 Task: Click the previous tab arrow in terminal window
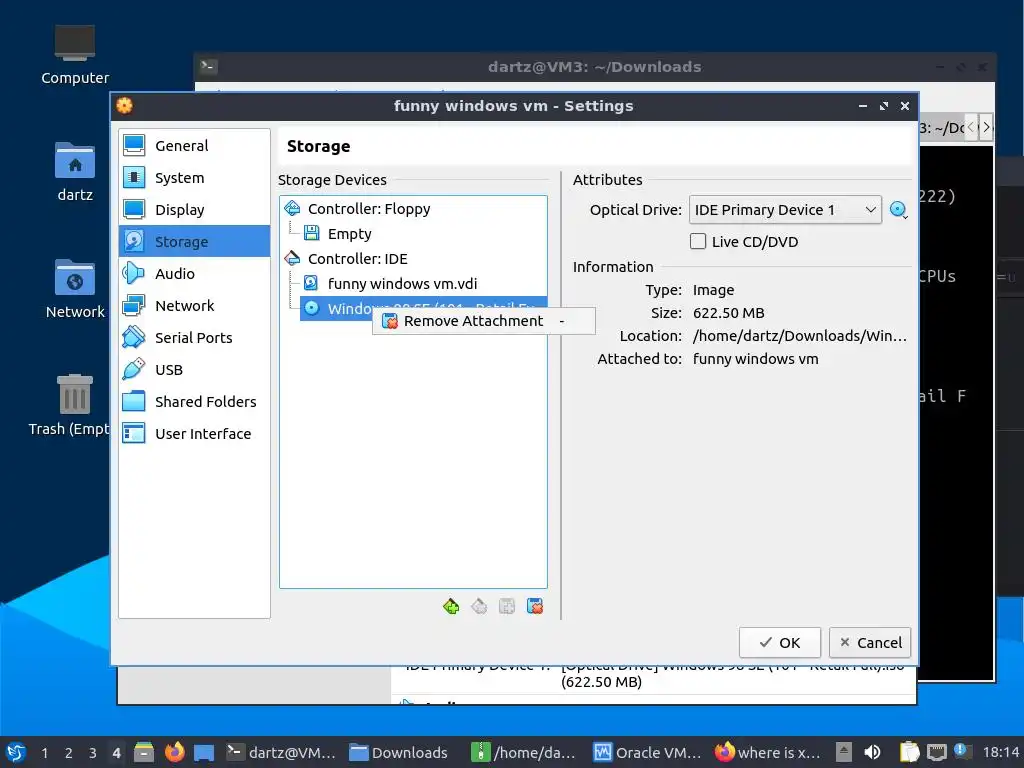coord(971,127)
